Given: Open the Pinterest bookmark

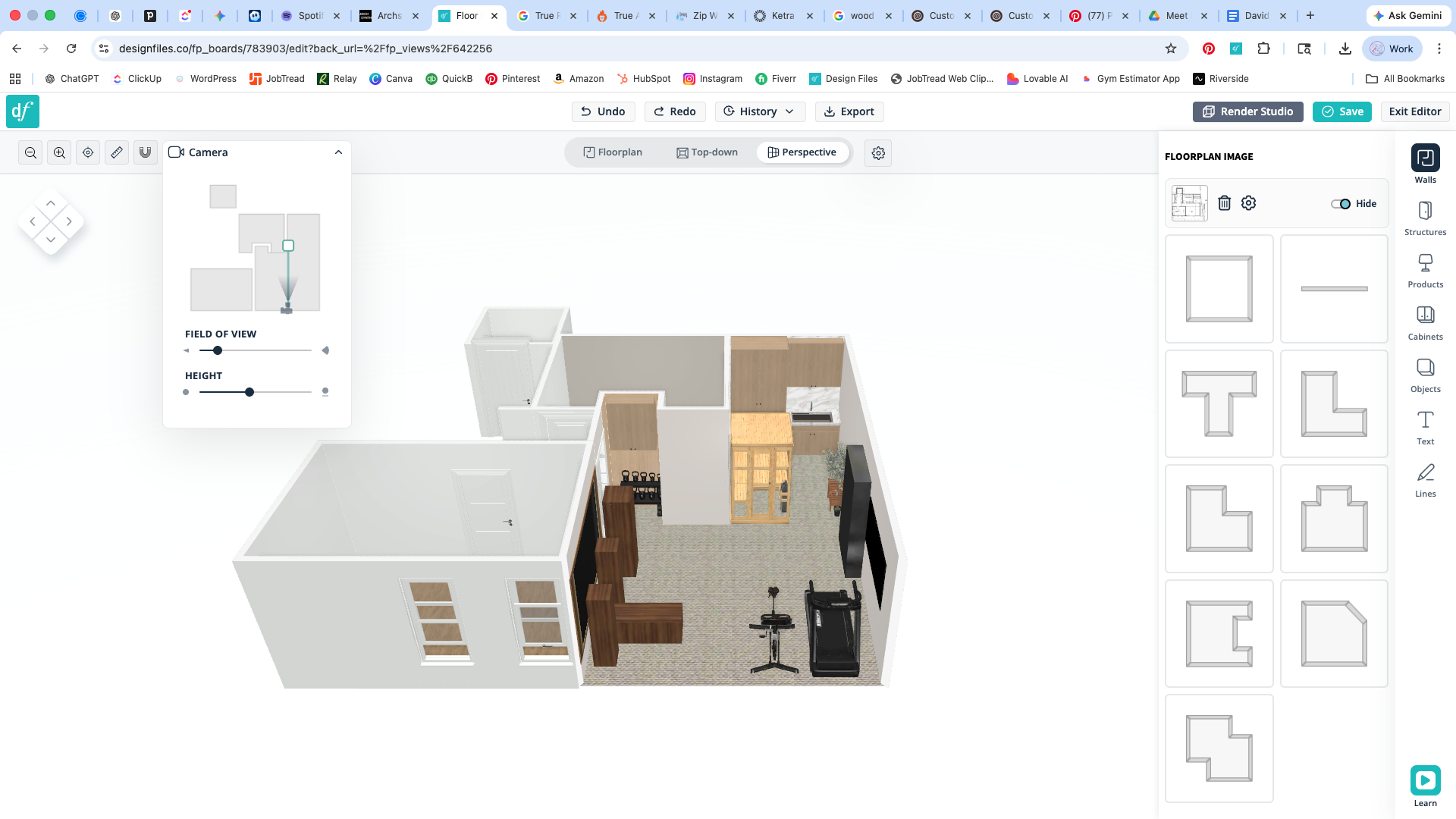Looking at the screenshot, I should pos(513,79).
